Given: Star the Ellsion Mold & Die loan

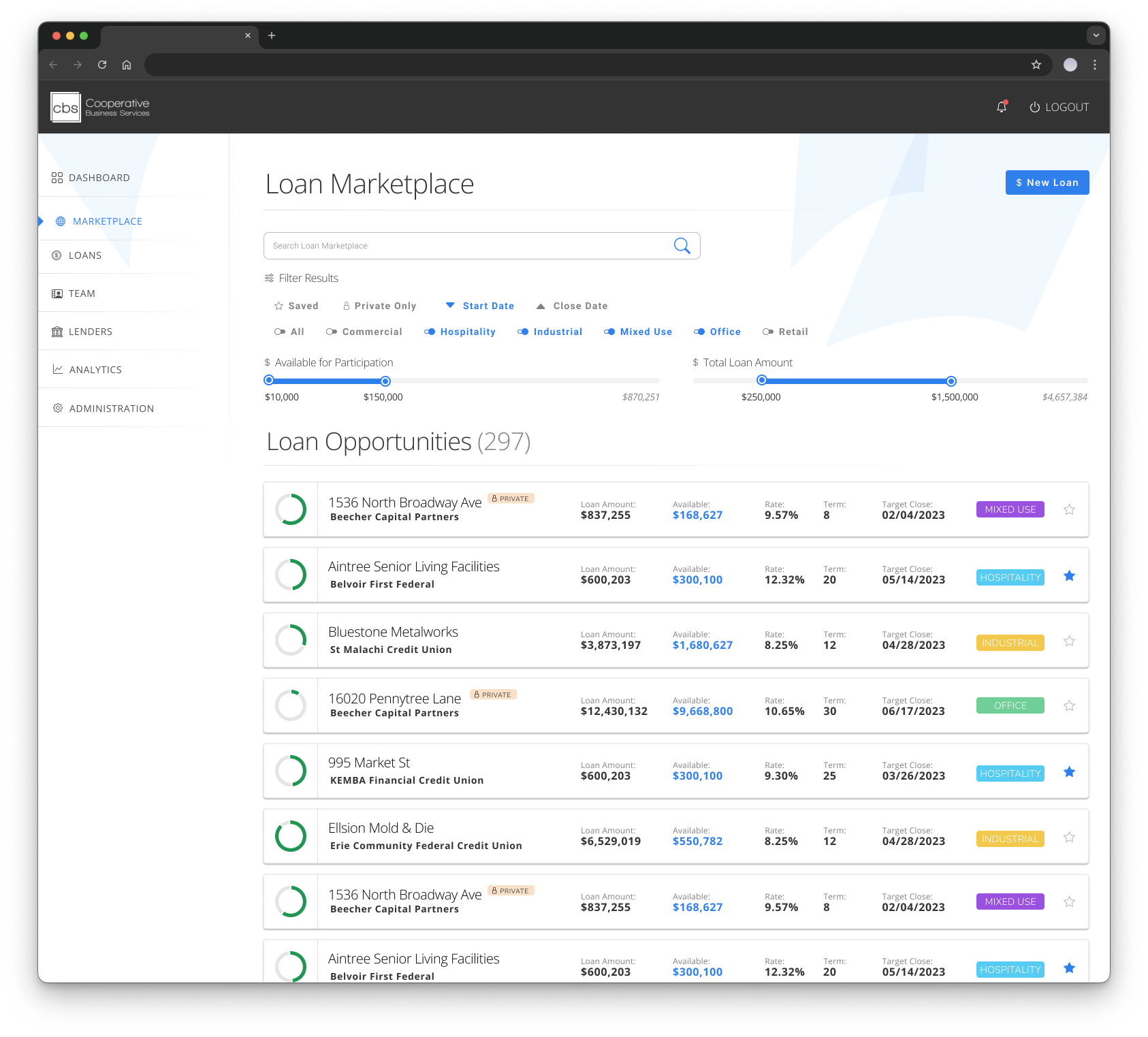Looking at the screenshot, I should click(1069, 837).
